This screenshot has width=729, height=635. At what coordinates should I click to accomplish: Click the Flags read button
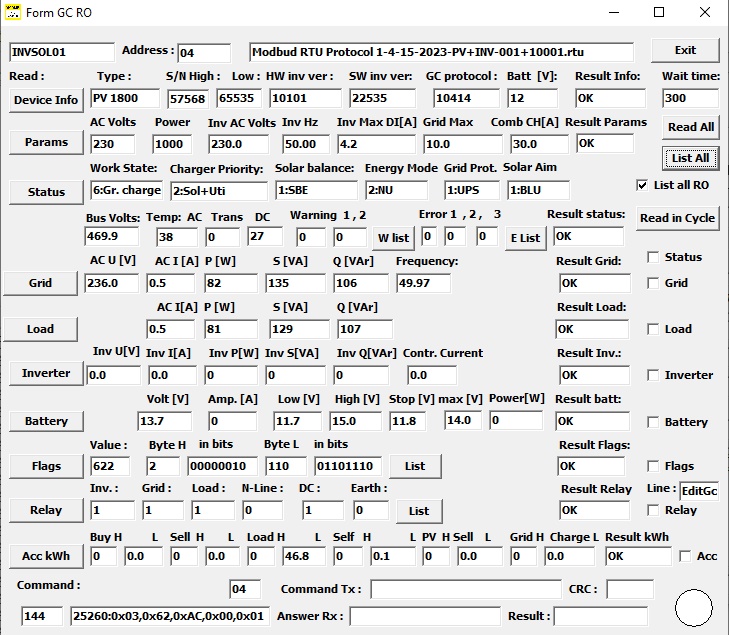pos(46,466)
